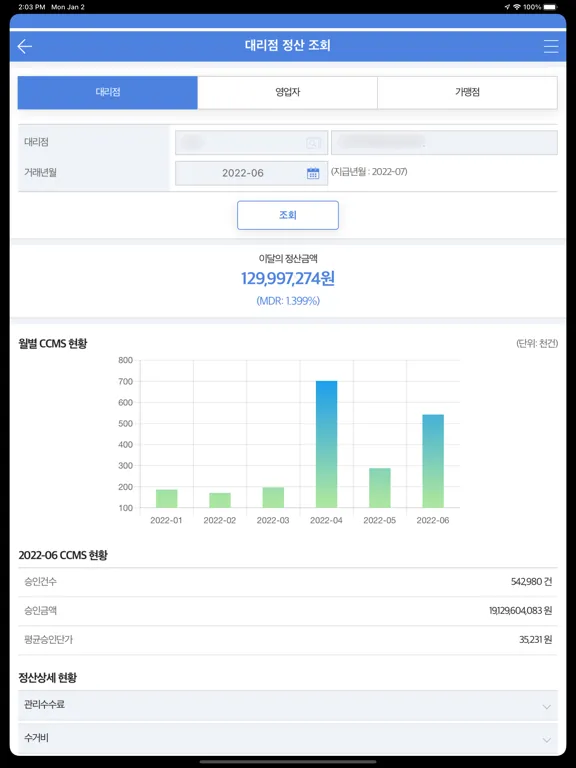Tap the 2022-05 bar in chart

380,488
